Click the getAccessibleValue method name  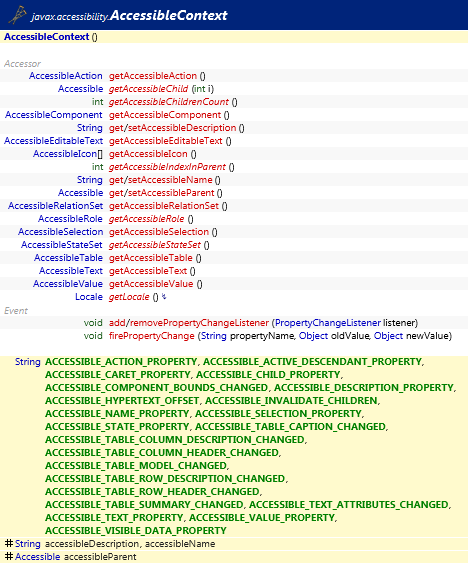click(151, 284)
